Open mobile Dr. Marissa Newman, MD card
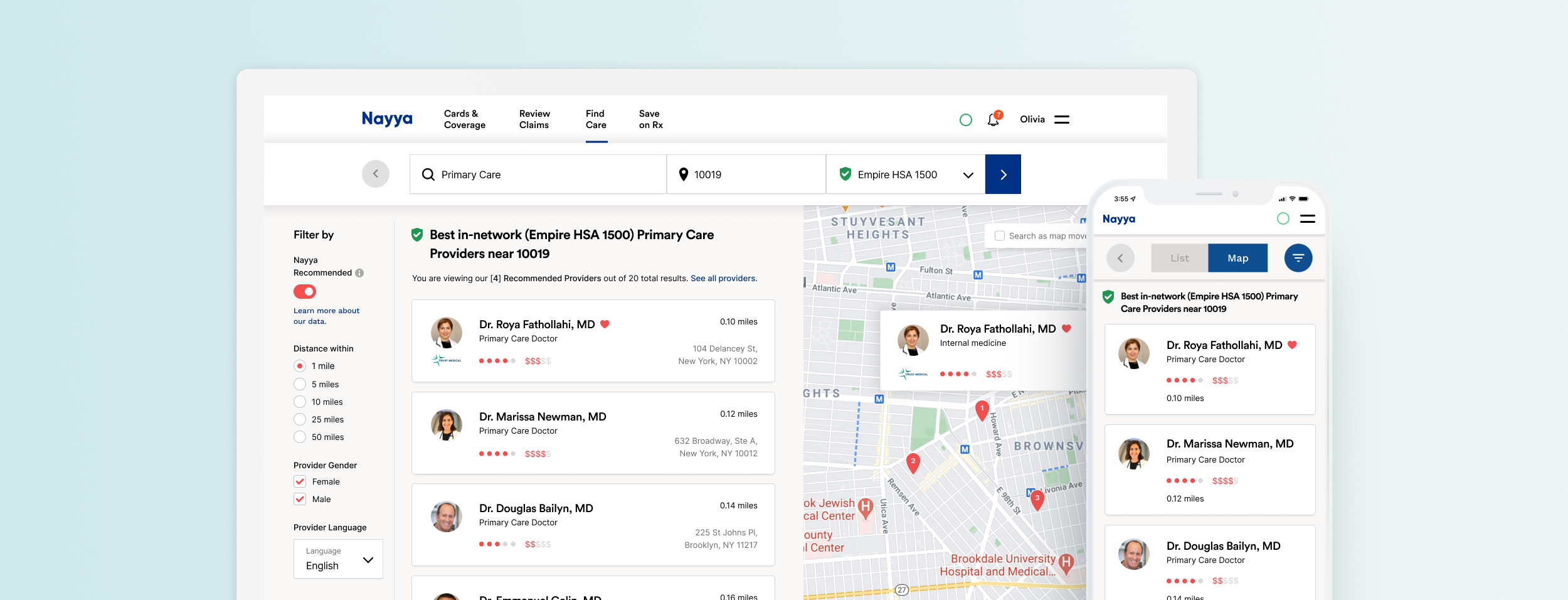 [1210, 469]
